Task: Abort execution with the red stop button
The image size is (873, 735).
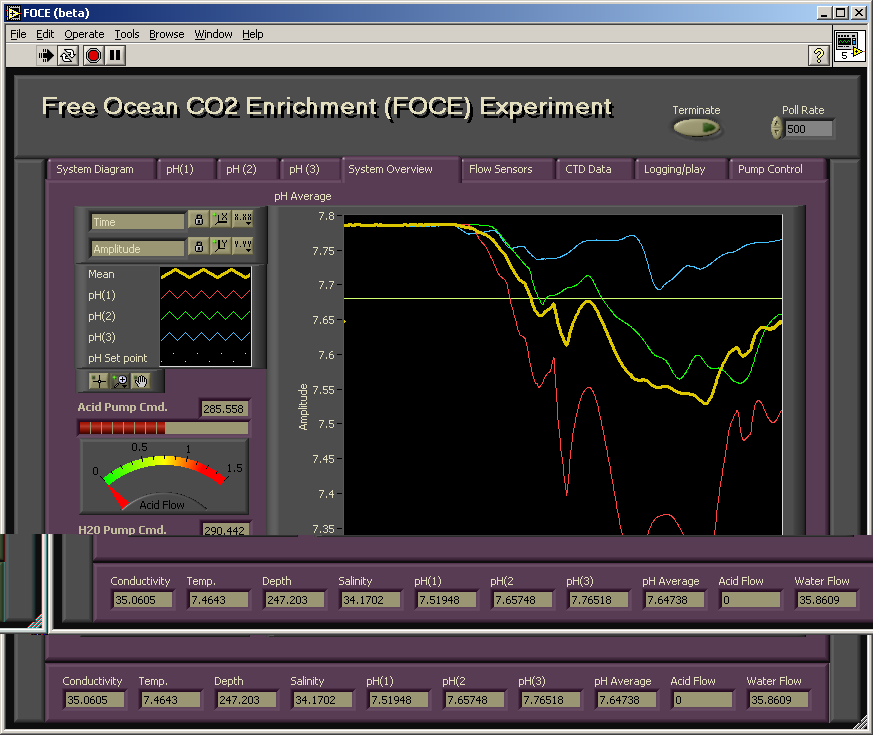Action: [x=93, y=55]
